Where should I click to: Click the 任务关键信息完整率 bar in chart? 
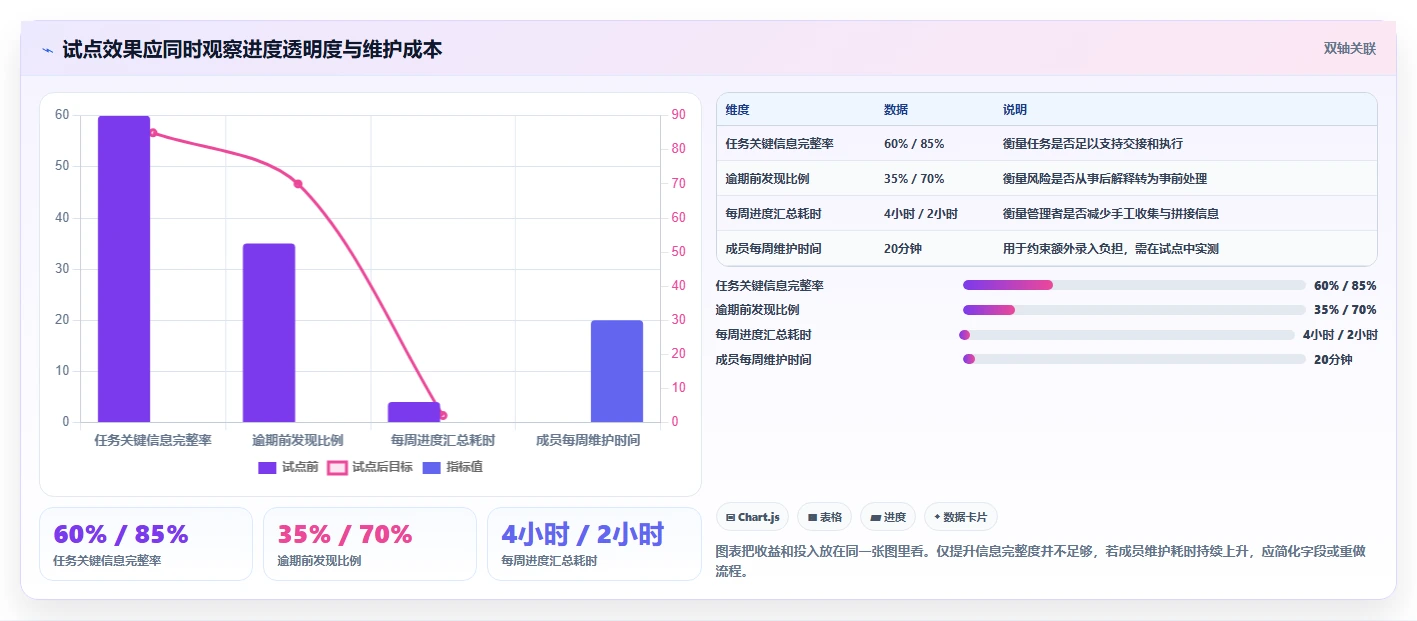click(x=124, y=269)
